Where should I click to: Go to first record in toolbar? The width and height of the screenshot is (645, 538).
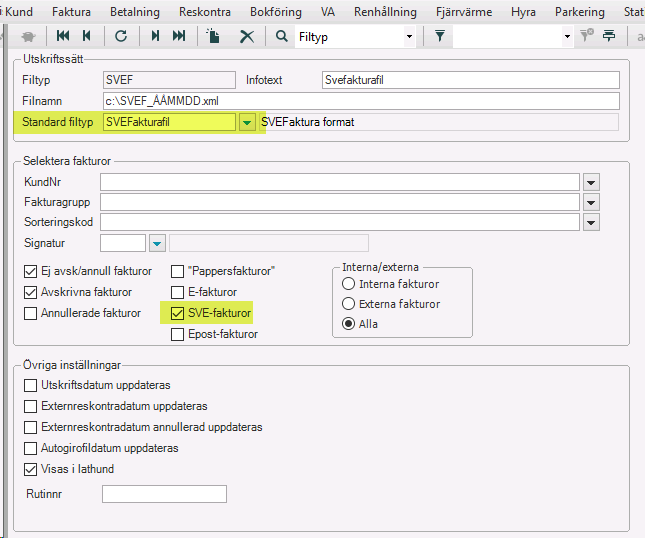click(64, 36)
